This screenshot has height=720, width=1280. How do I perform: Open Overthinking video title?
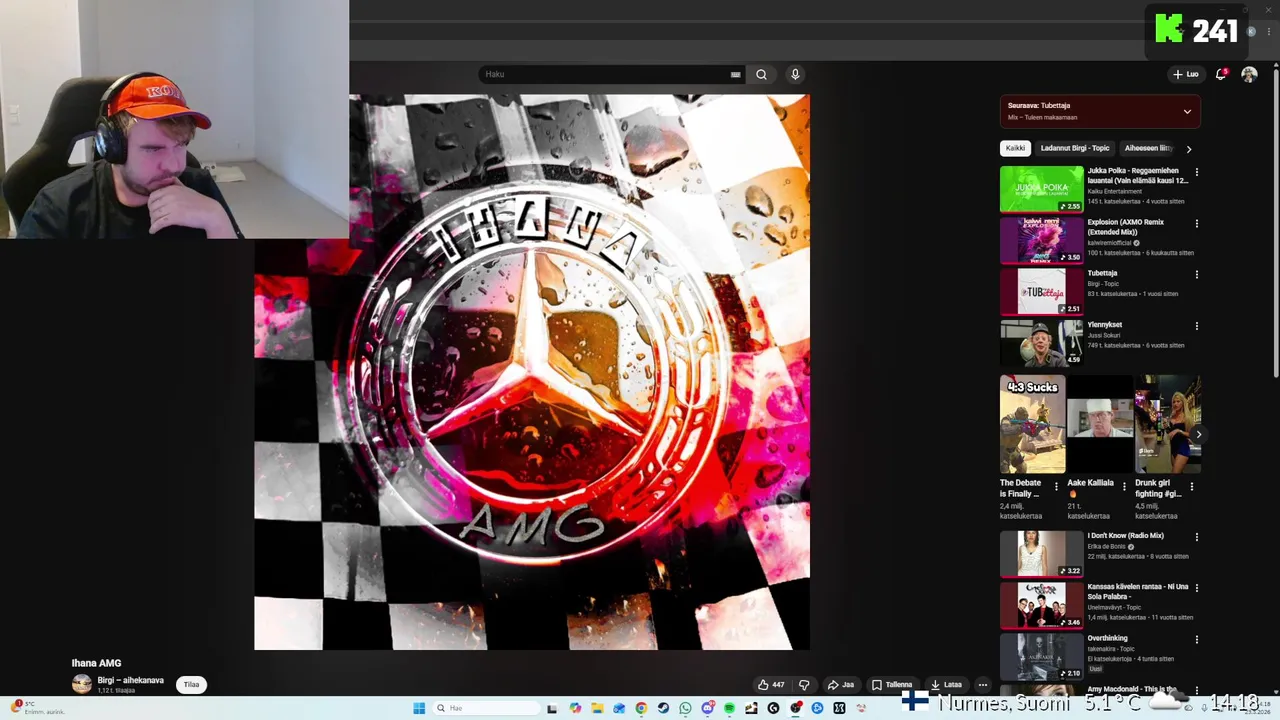pyautogui.click(x=1107, y=638)
